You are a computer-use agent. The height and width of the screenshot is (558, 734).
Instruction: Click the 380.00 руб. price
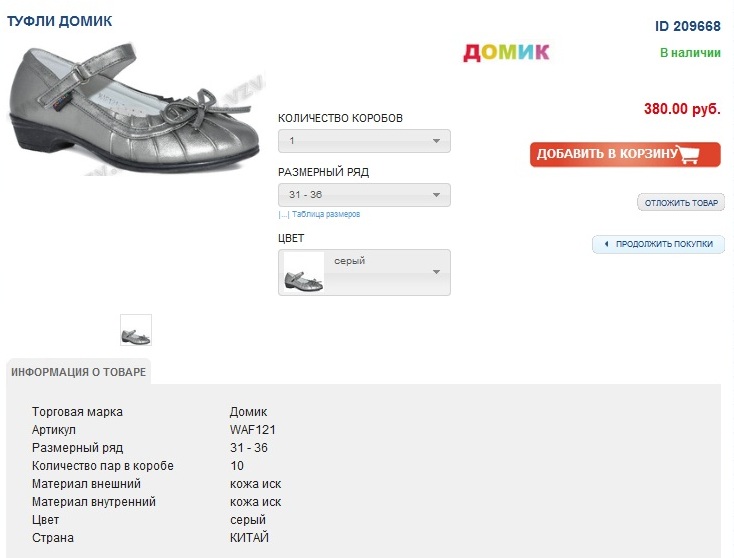pyautogui.click(x=682, y=109)
